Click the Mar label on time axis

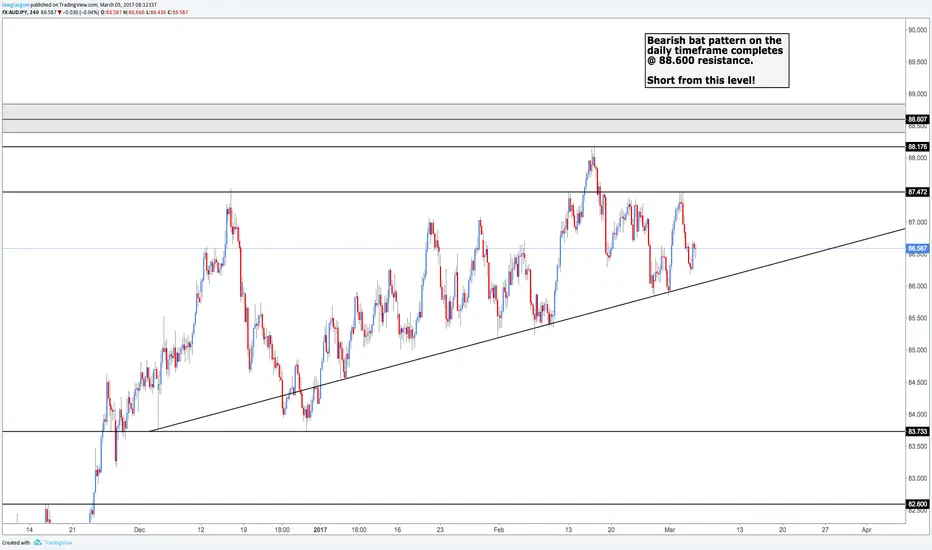[x=670, y=530]
